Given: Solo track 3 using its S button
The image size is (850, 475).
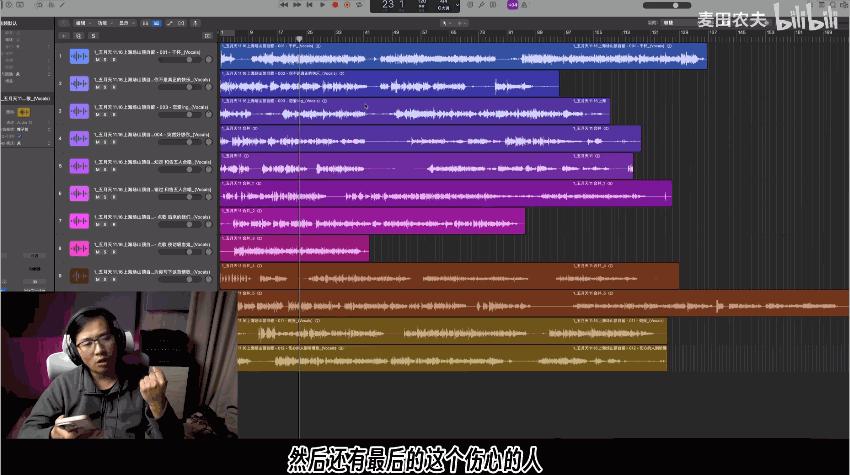Looking at the screenshot, I should click(x=105, y=115).
